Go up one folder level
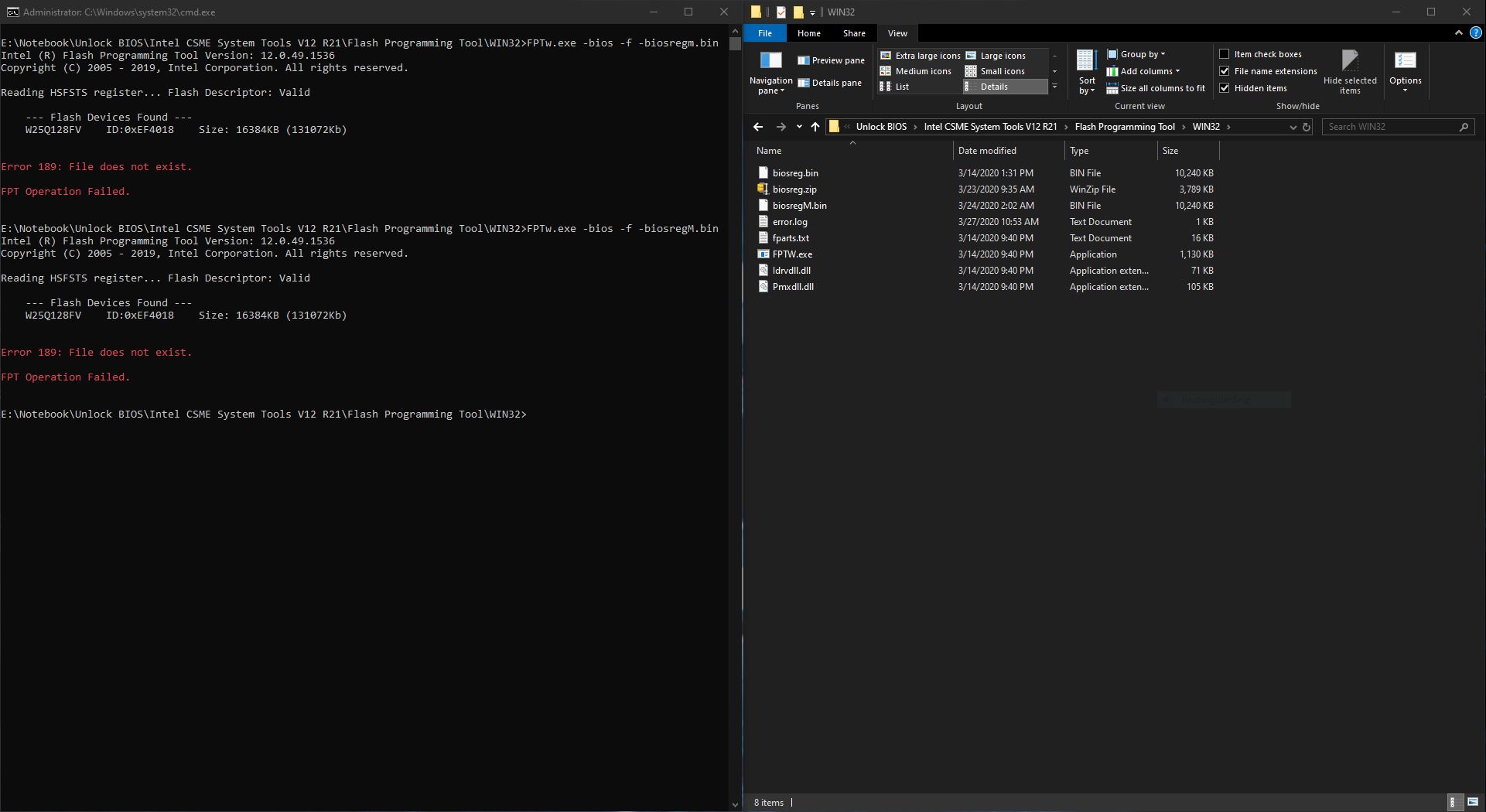 point(815,127)
